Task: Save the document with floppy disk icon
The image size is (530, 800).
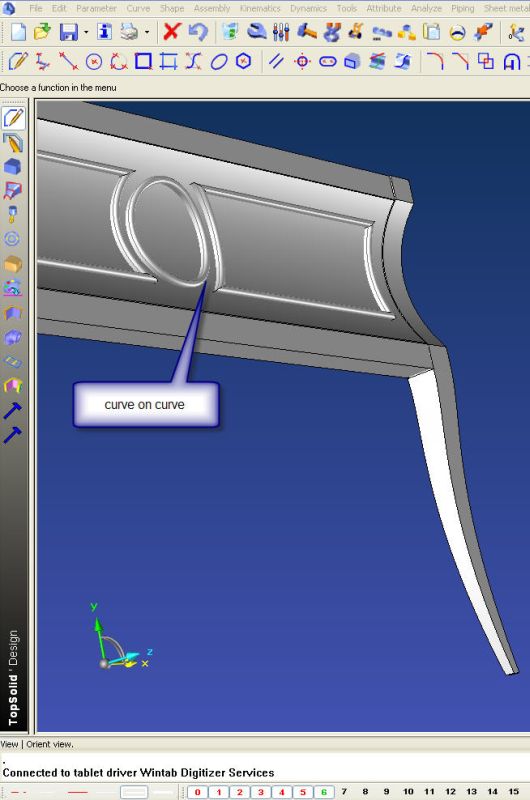Action: (x=69, y=32)
